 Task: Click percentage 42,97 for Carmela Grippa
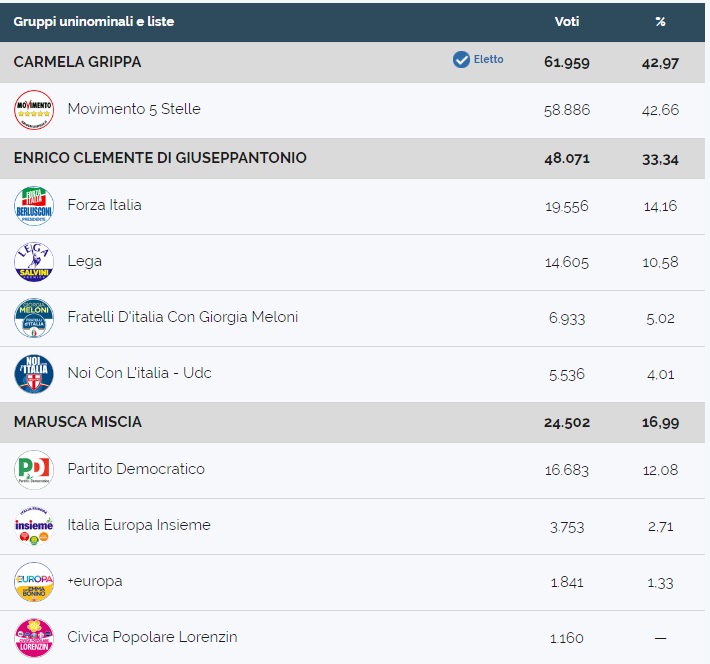point(660,63)
